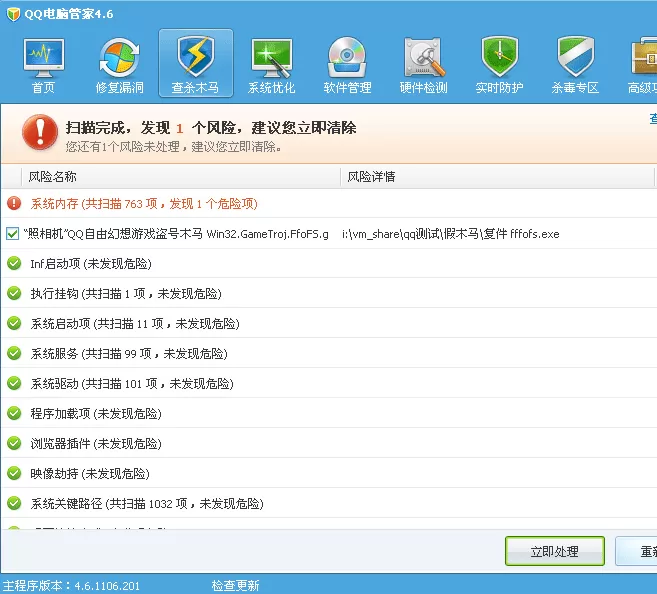The image size is (657, 594).
Task: Select the 系统服务 (共扫描 99 项) row
Action: point(328,354)
